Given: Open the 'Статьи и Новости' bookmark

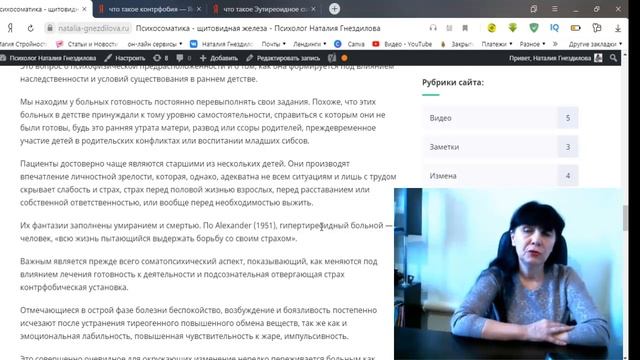Looking at the screenshot, I should tap(87, 44).
